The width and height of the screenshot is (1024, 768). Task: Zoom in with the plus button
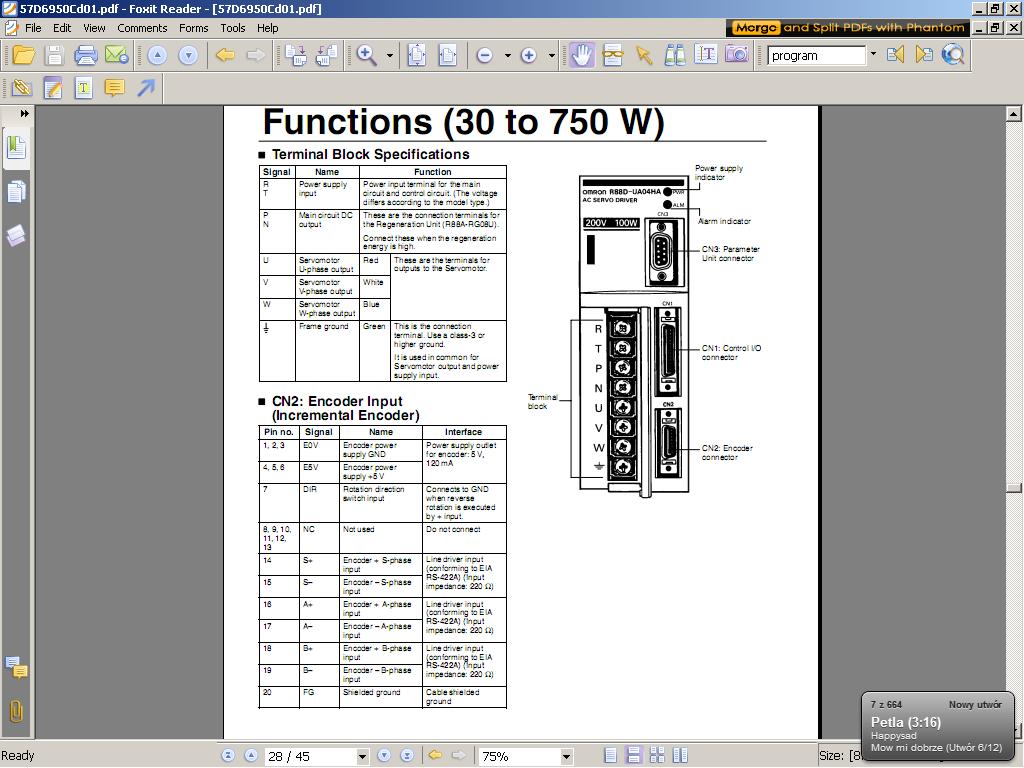pyautogui.click(x=529, y=56)
